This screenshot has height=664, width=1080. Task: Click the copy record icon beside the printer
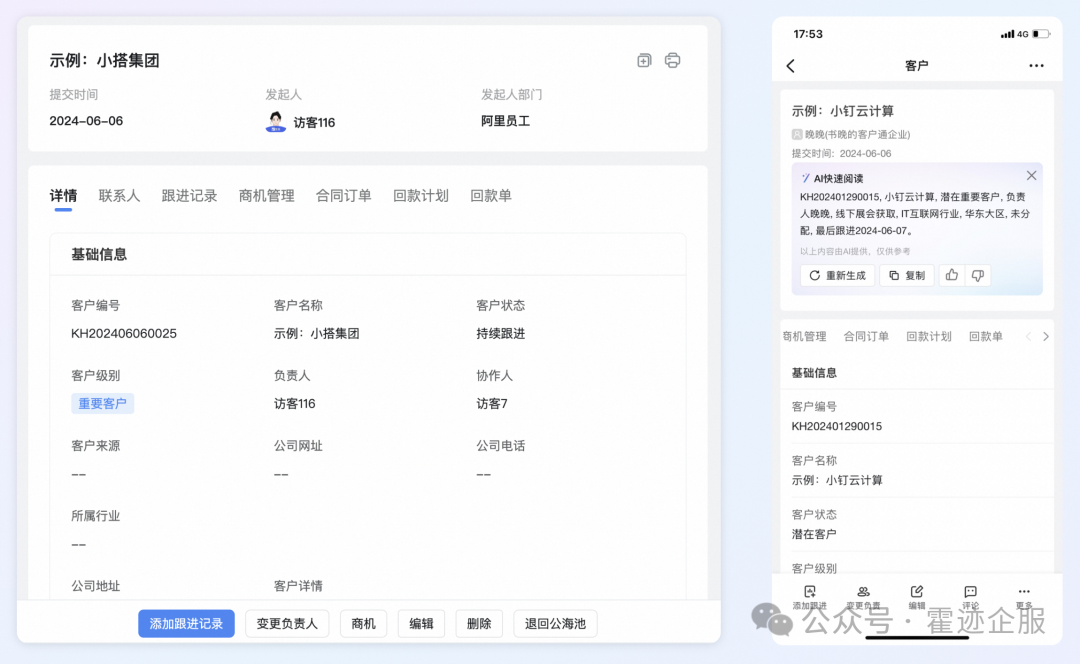pyautogui.click(x=644, y=60)
